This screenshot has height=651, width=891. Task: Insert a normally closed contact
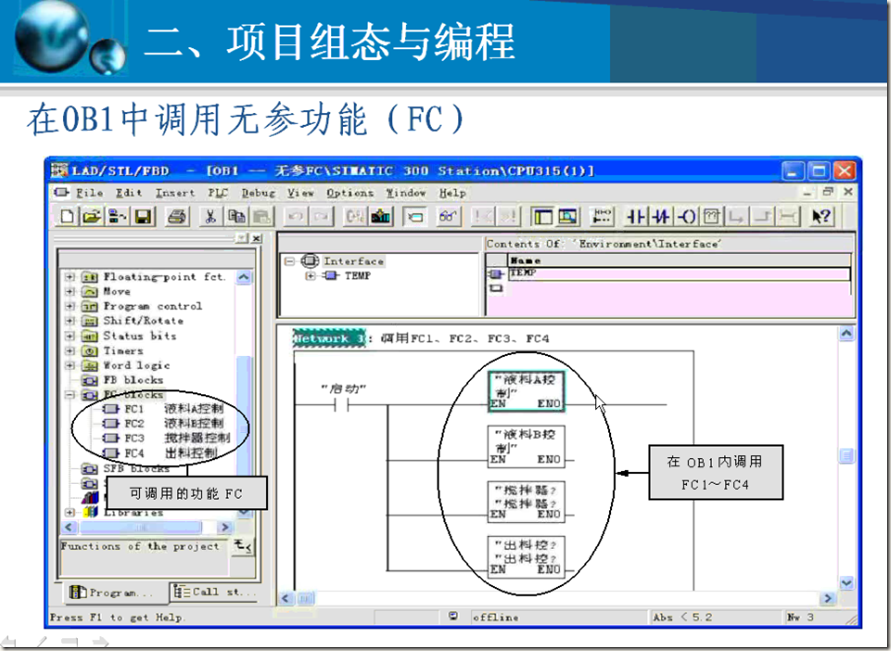point(661,216)
